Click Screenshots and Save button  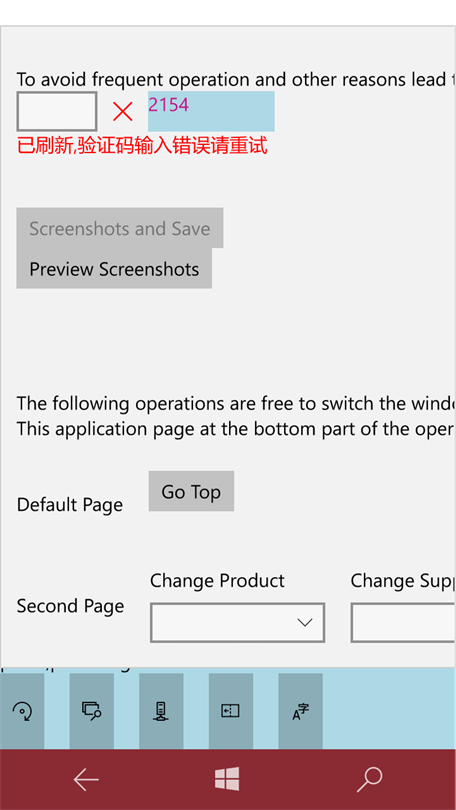(x=120, y=228)
